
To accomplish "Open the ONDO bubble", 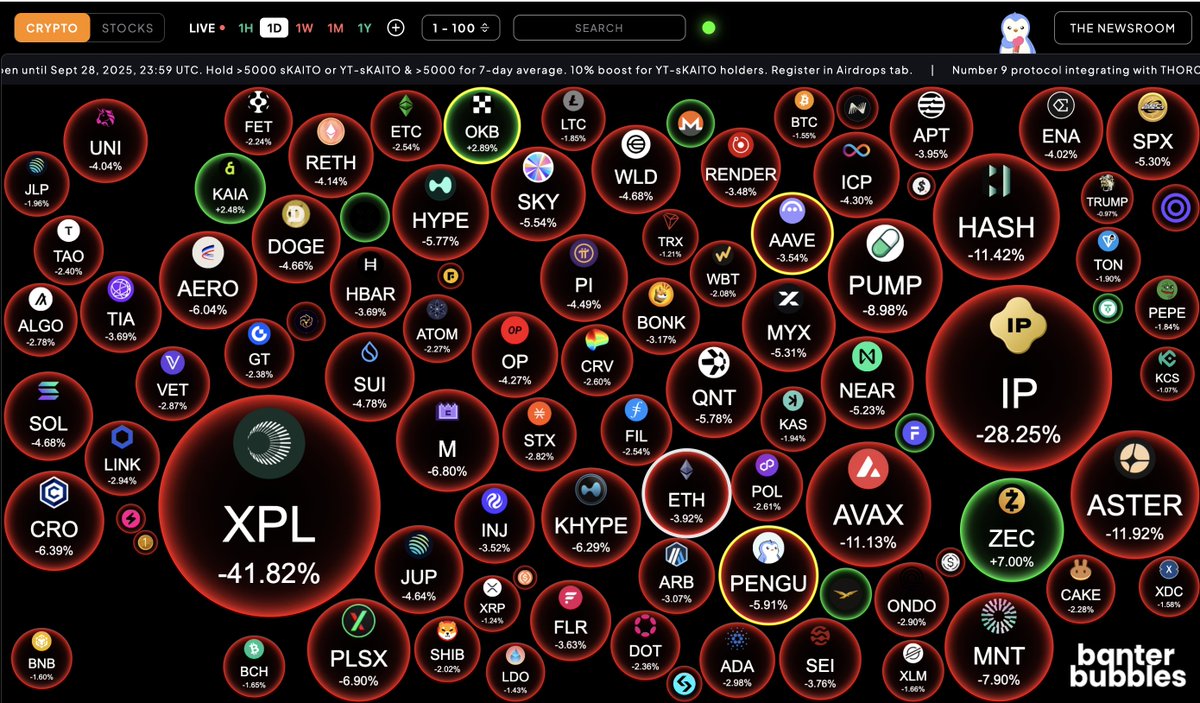I will [912, 599].
